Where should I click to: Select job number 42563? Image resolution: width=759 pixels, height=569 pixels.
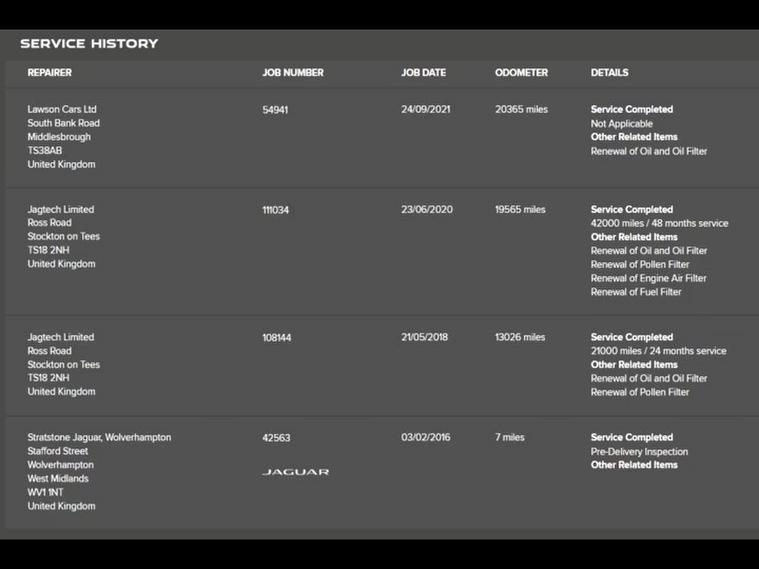(276, 438)
